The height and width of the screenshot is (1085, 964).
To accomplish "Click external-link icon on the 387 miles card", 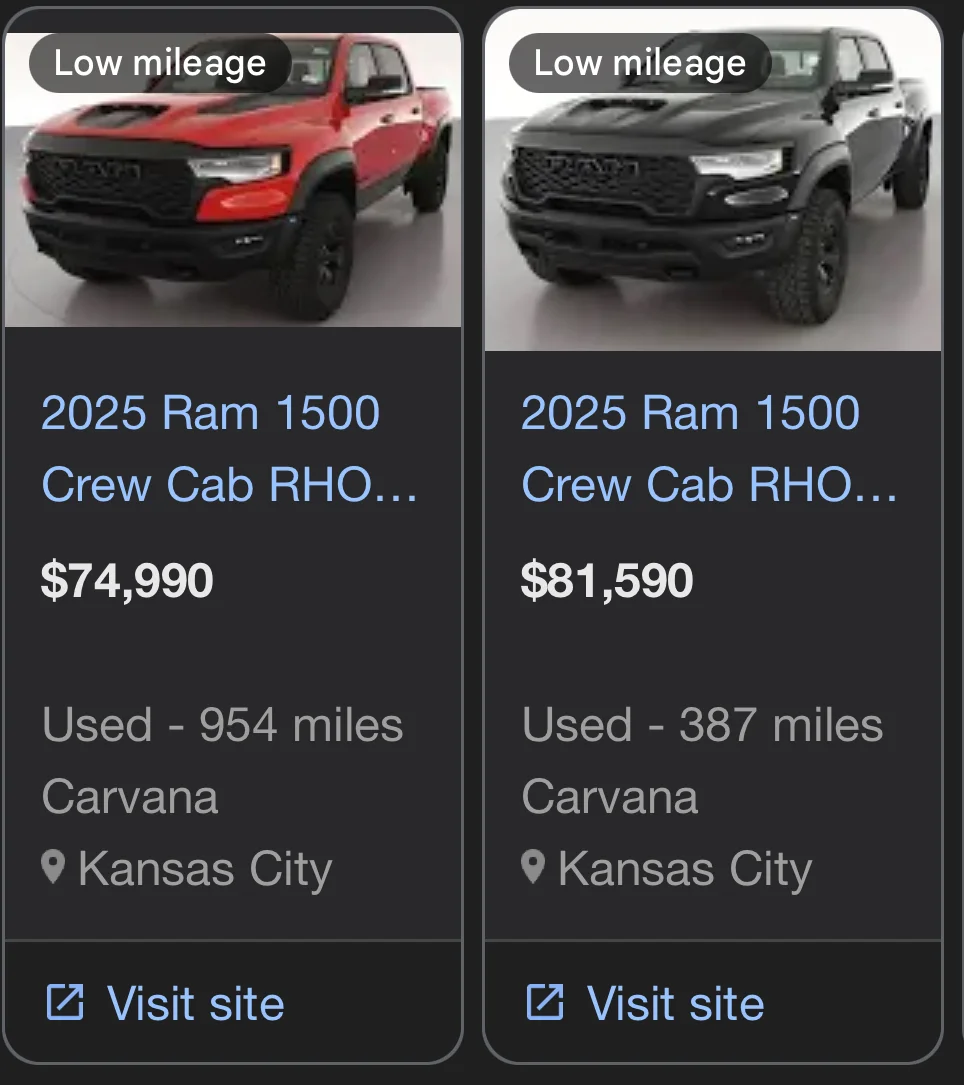I will (545, 1002).
